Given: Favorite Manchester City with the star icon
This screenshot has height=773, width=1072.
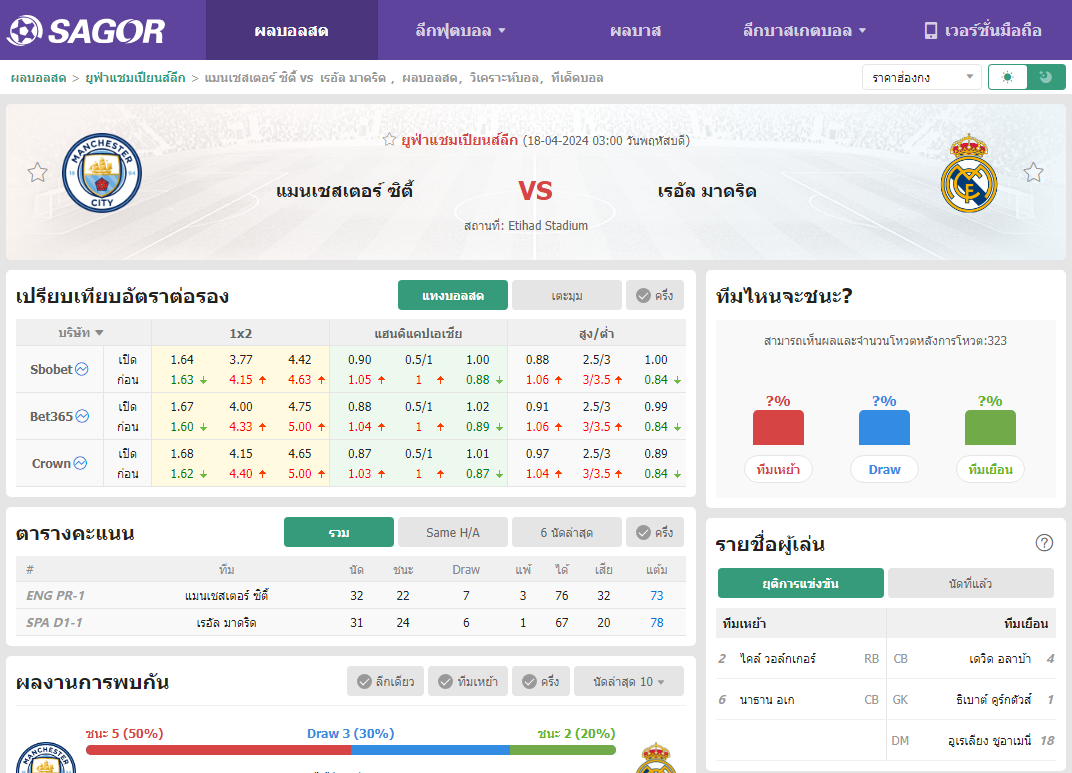Looking at the screenshot, I should (x=38, y=172).
